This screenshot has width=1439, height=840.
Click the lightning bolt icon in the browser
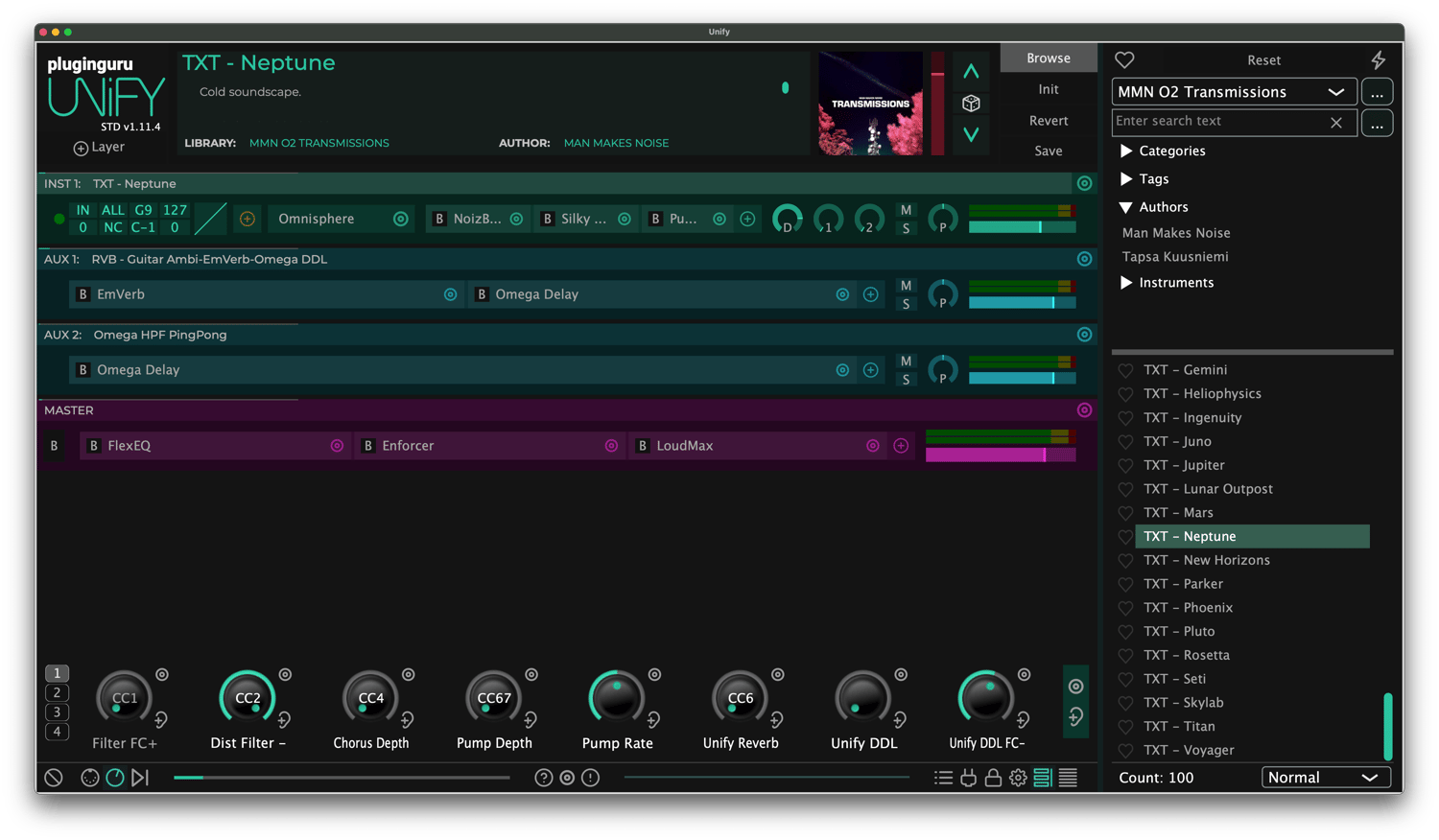(1379, 59)
